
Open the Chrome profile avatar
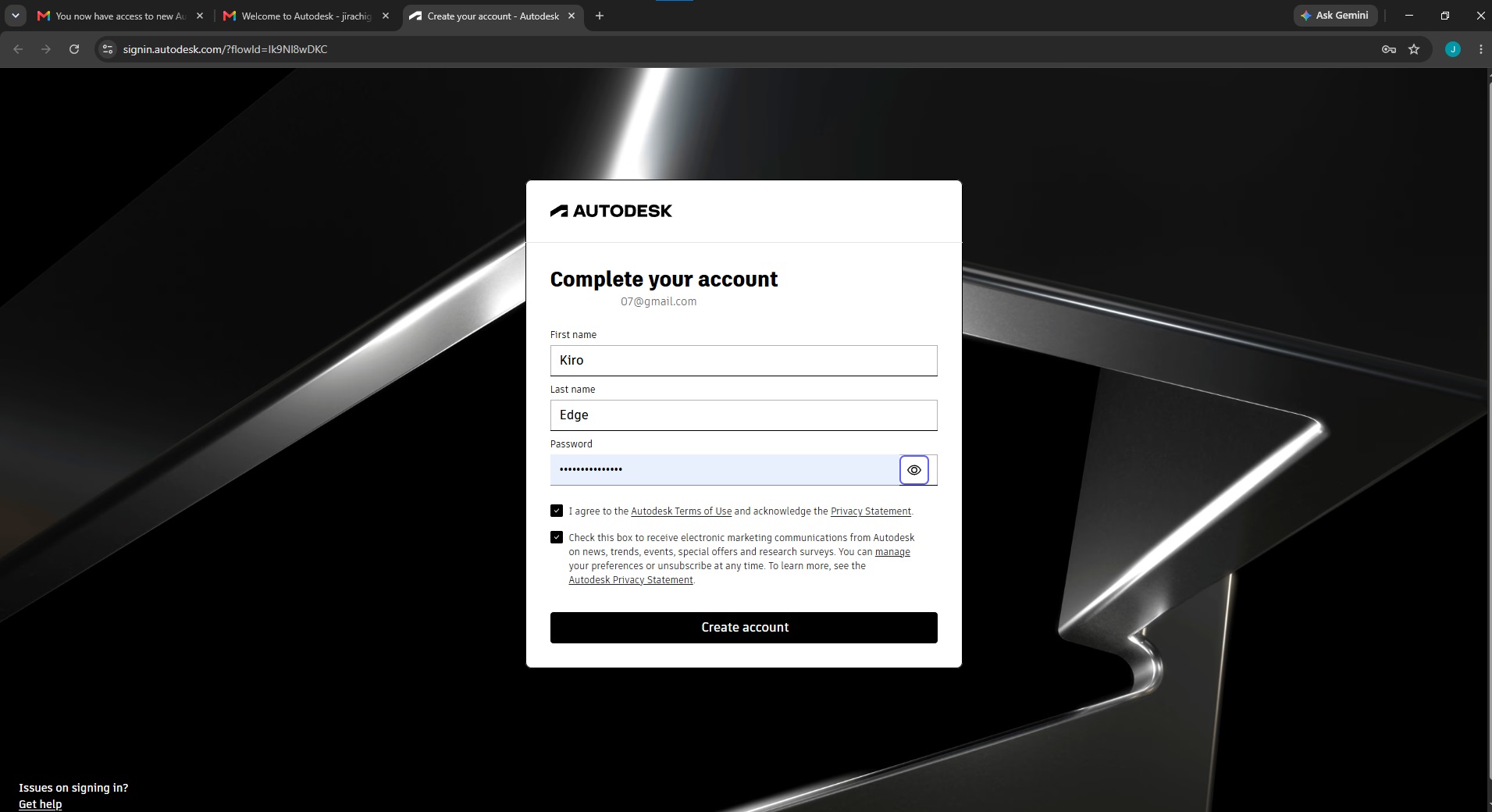1453,49
